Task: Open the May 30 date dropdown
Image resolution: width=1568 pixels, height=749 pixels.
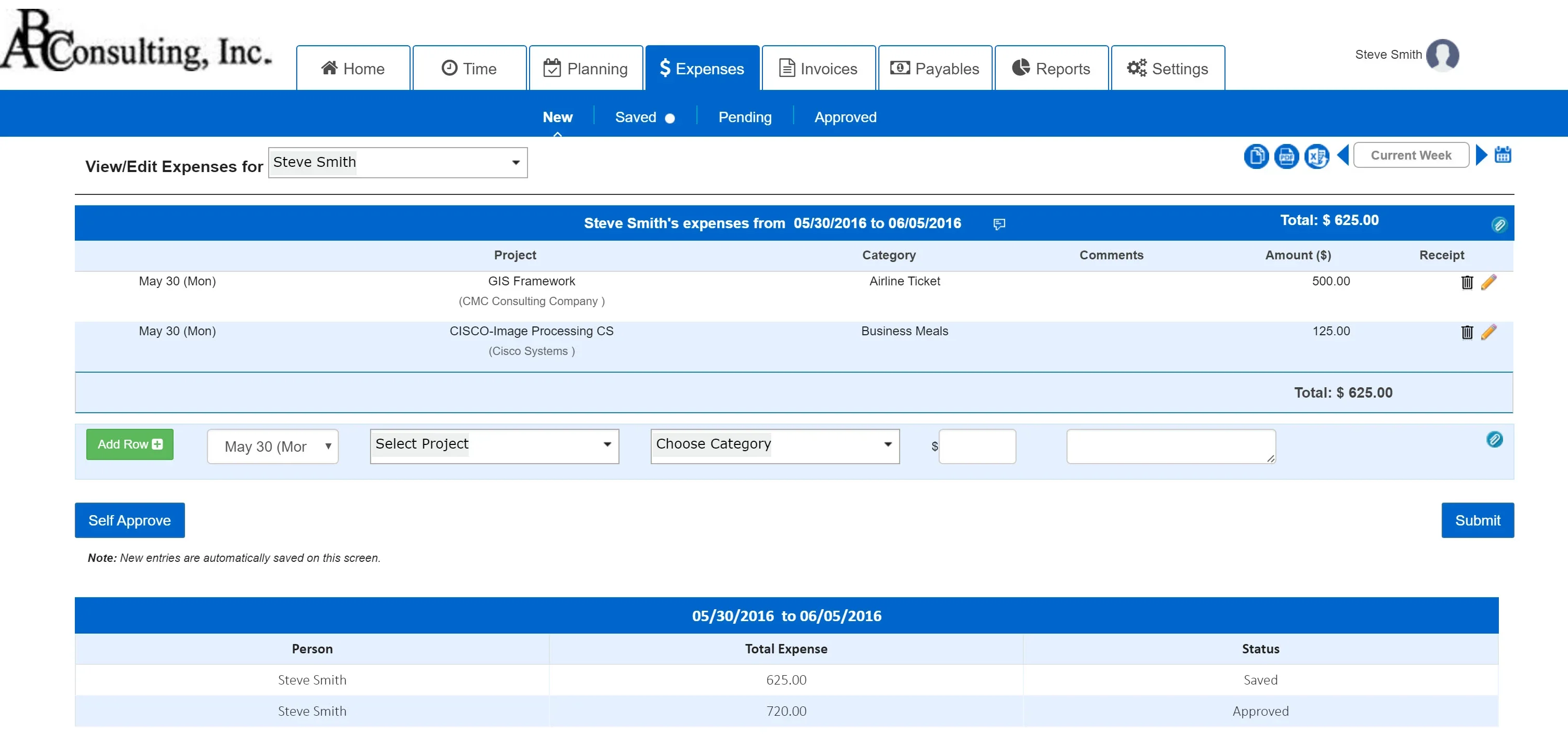Action: pyautogui.click(x=273, y=447)
